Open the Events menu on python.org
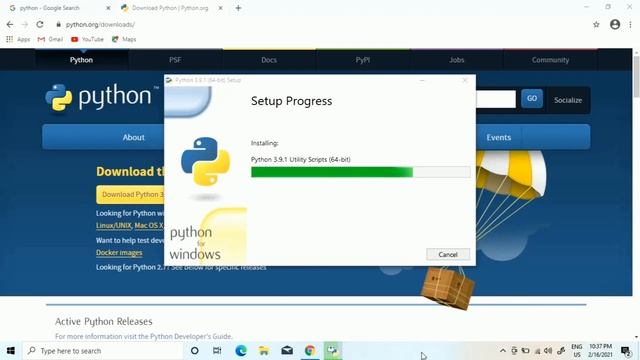640x360 pixels. click(498, 137)
